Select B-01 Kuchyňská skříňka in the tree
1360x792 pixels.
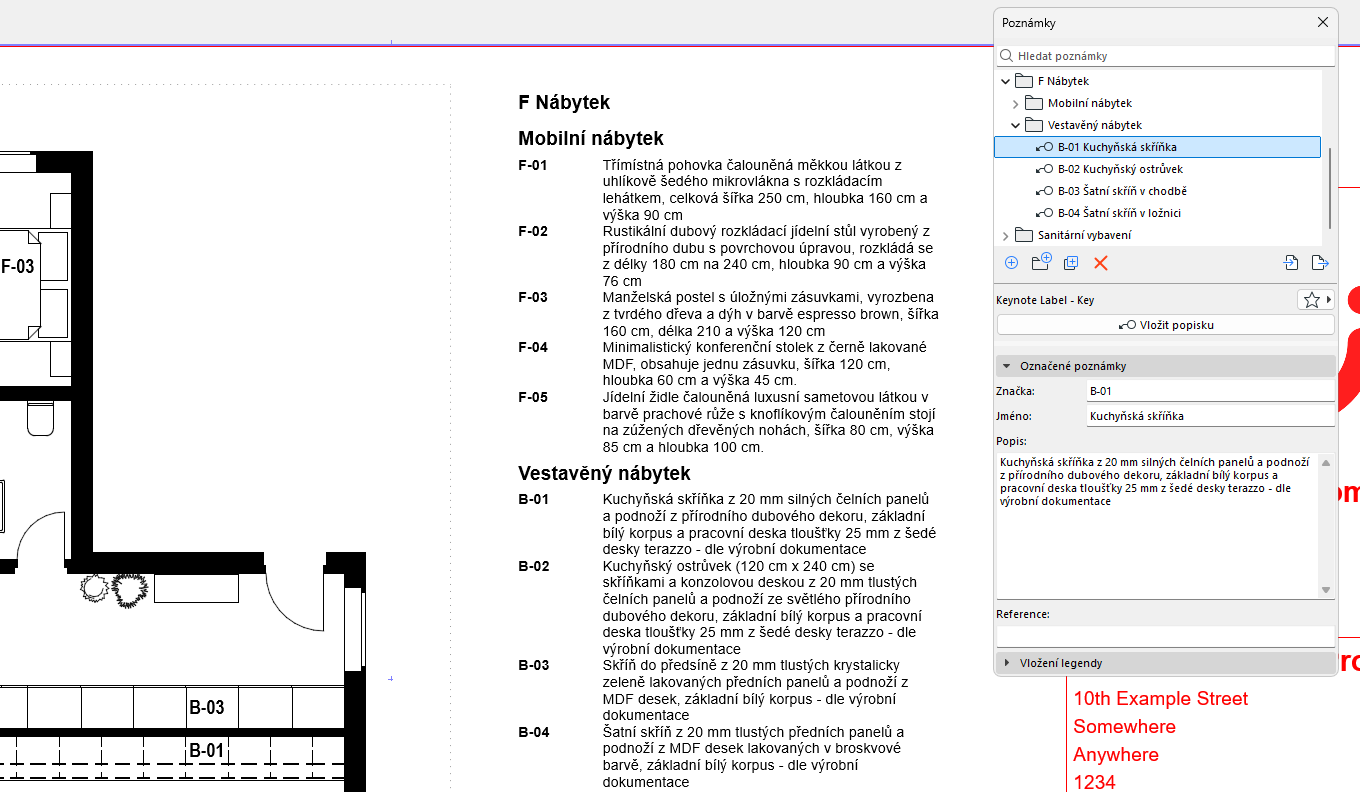point(1157,147)
